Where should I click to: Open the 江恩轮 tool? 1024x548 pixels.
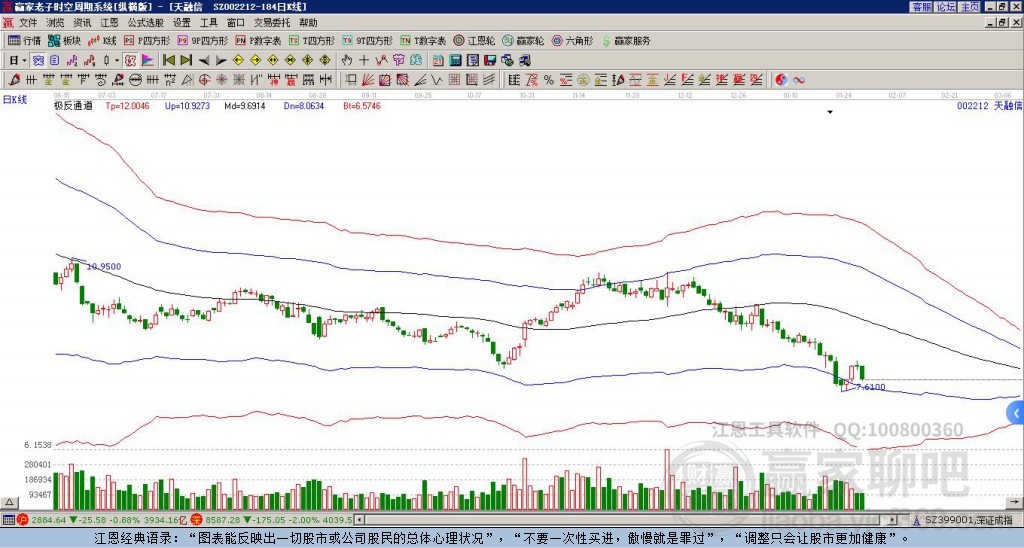474,40
